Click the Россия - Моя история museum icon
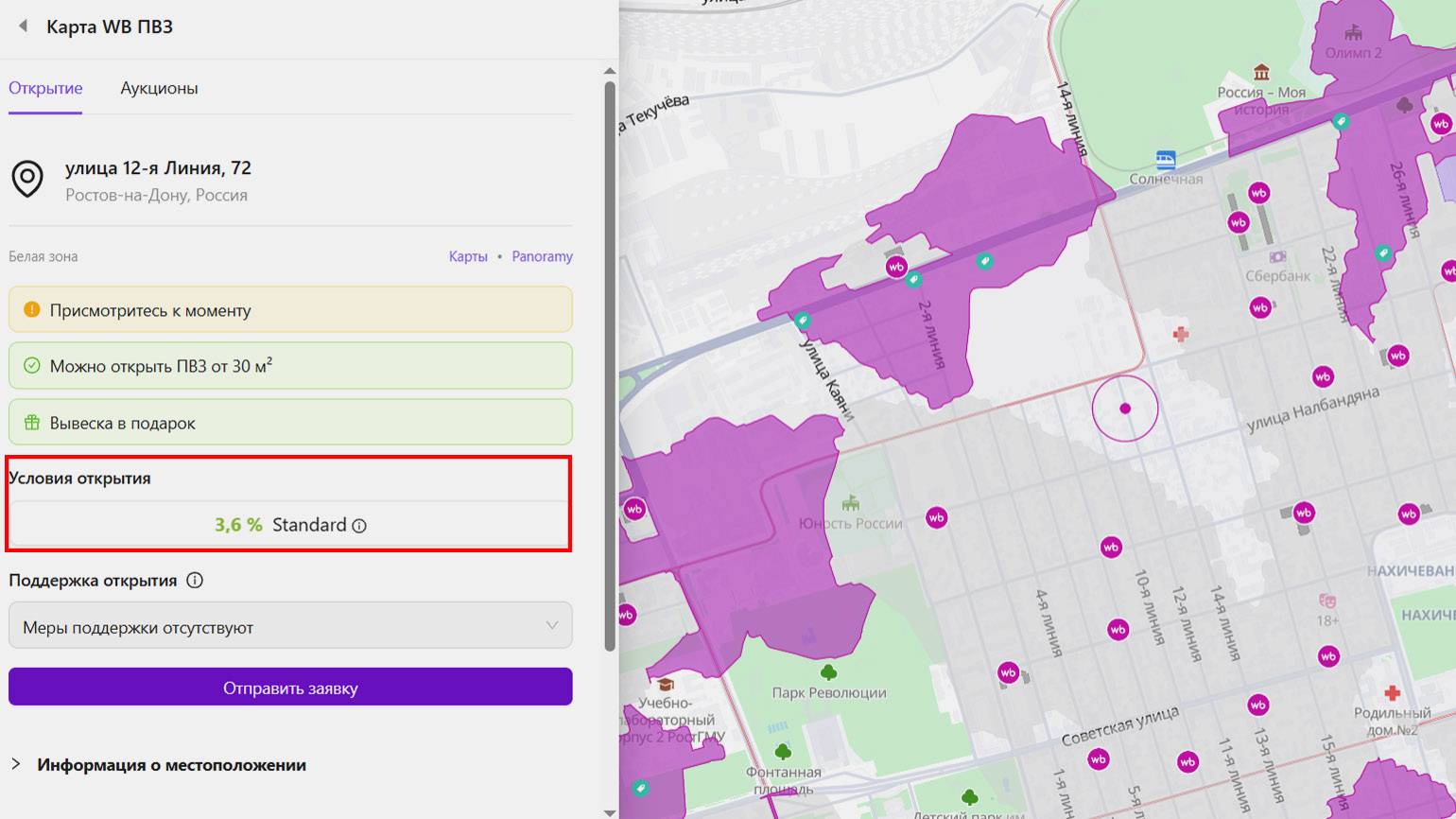This screenshot has height=819, width=1456. pyautogui.click(x=1261, y=73)
